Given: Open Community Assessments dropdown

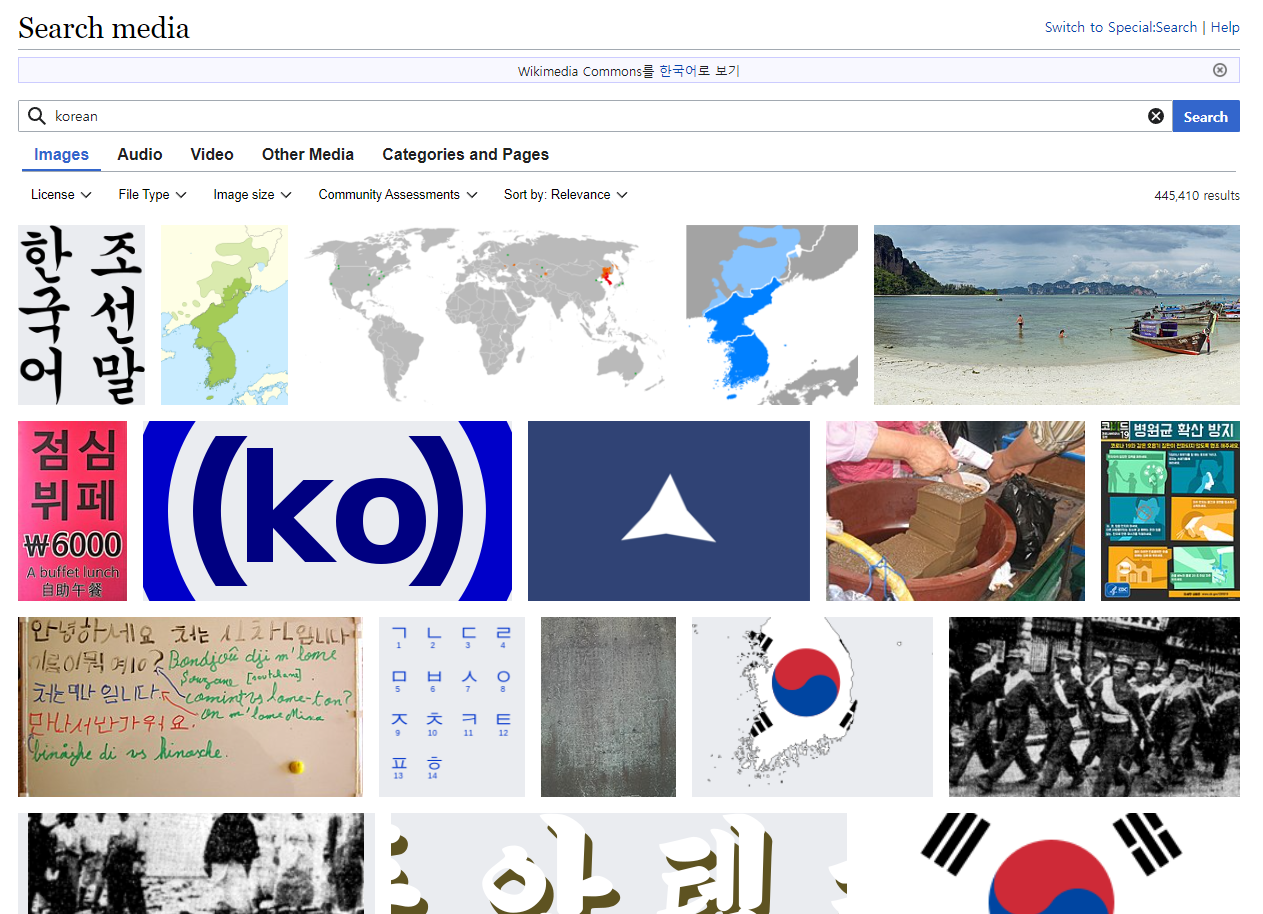Looking at the screenshot, I should [398, 195].
